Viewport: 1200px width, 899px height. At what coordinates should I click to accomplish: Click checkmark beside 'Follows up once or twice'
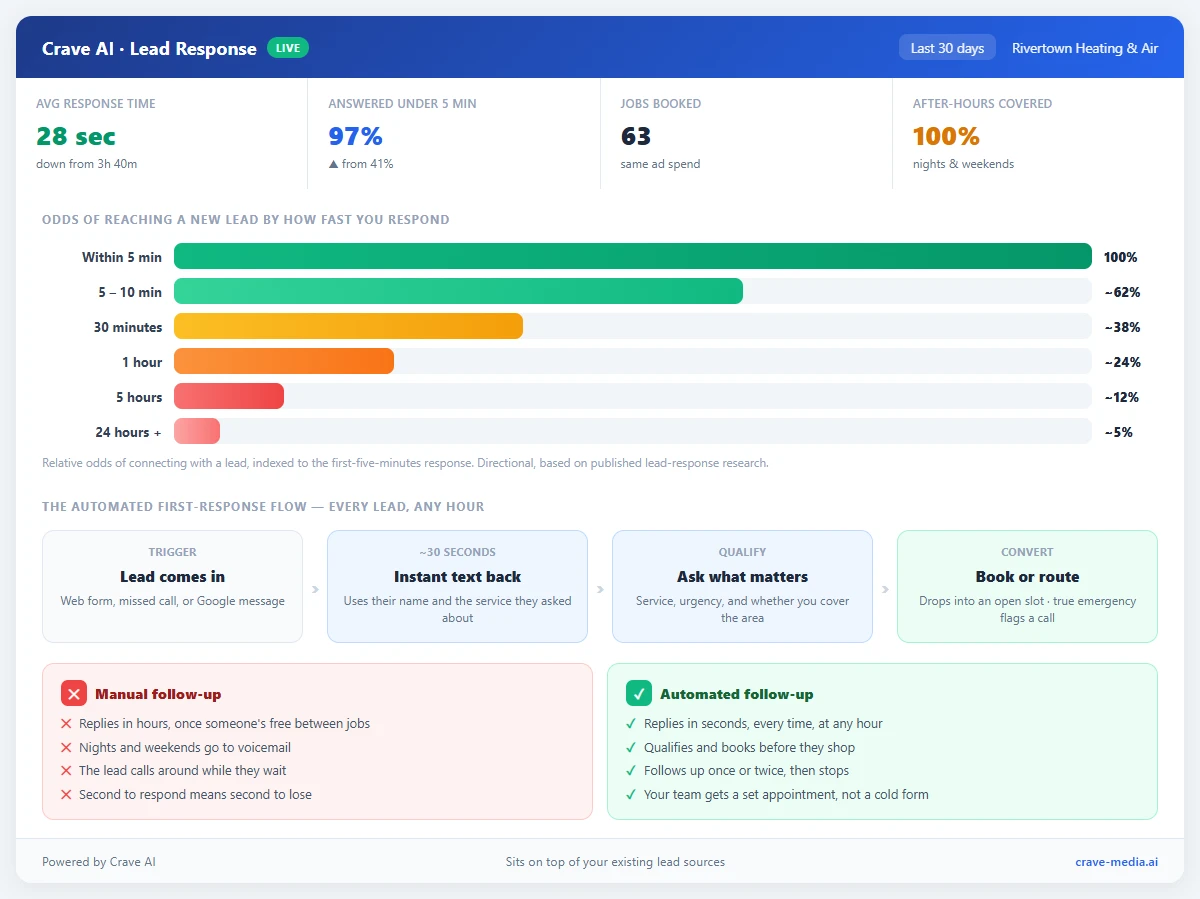[631, 771]
